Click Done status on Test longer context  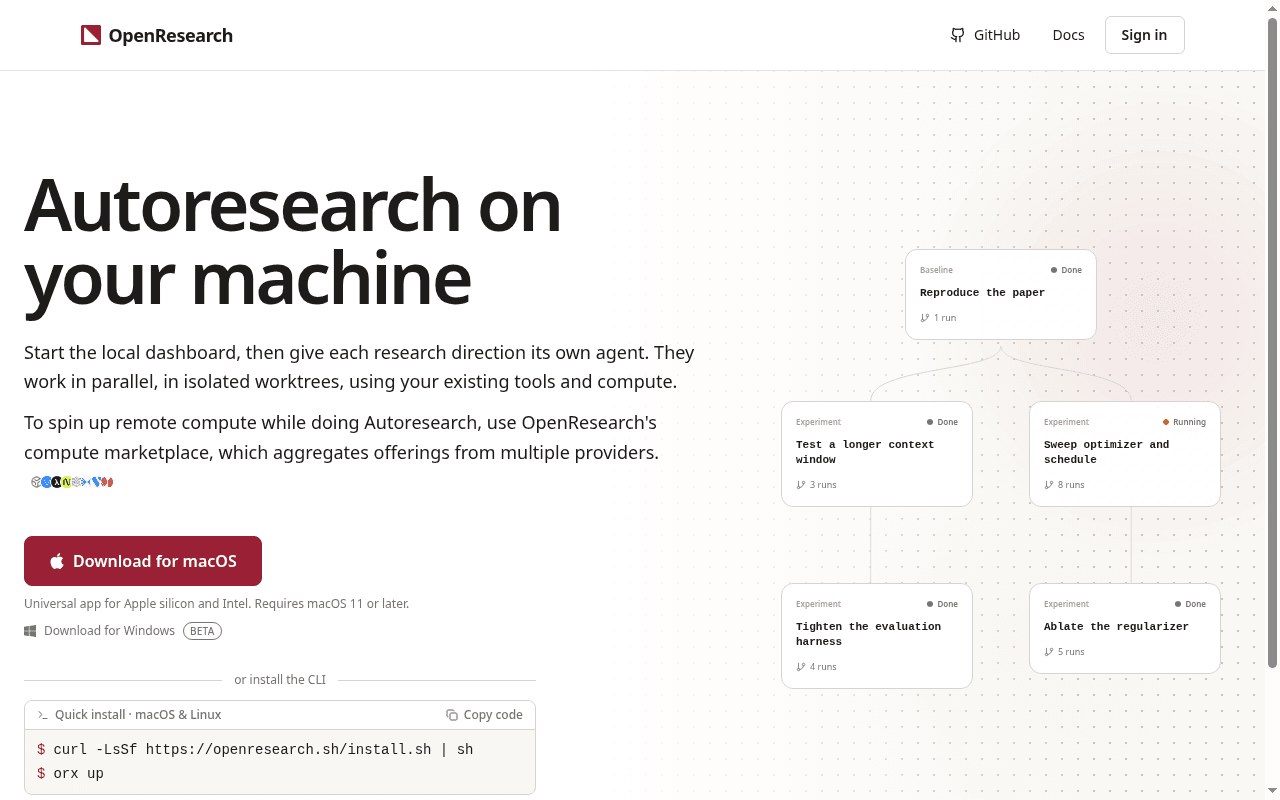pos(942,422)
